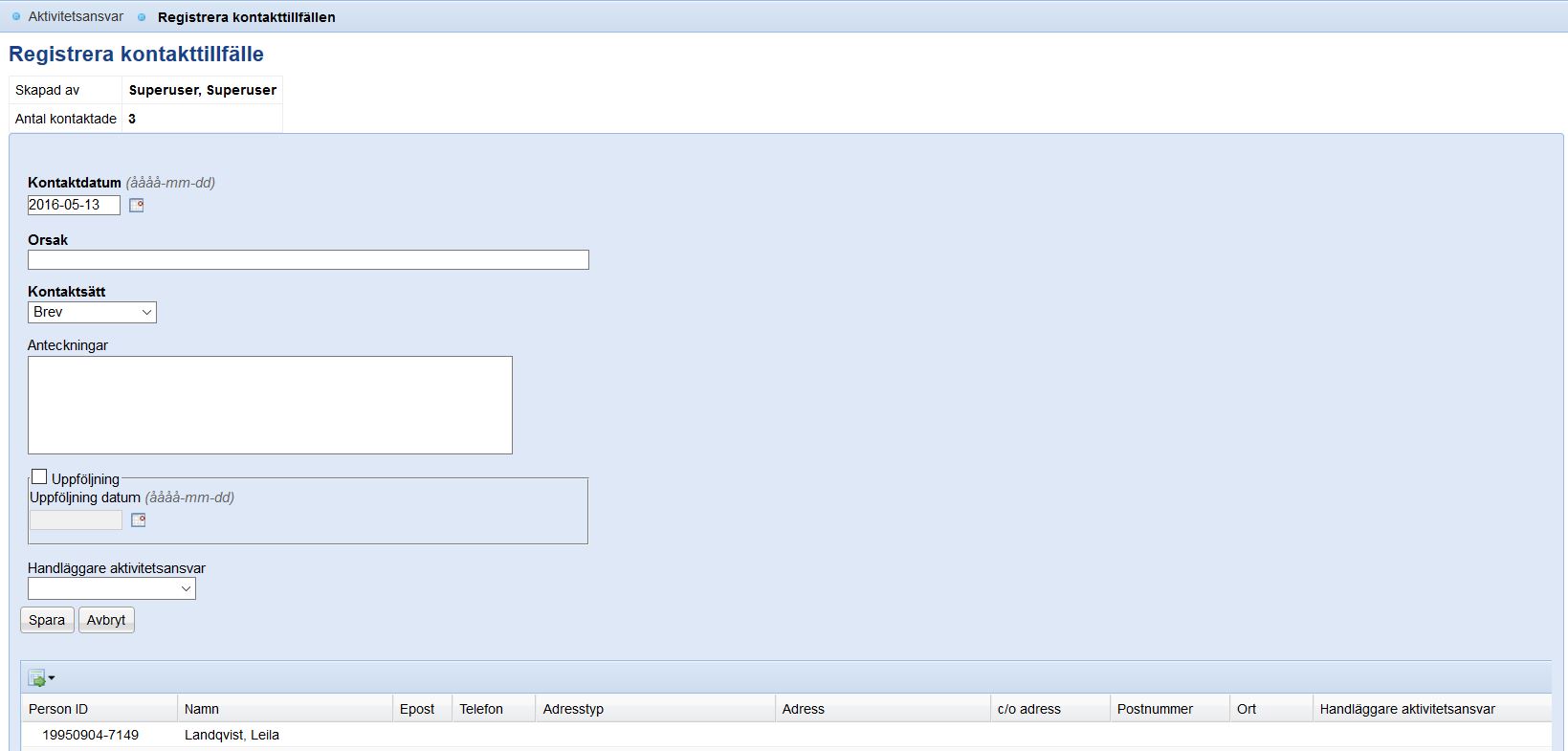
Task: Select person ID 19950904-7149 cell
Action: point(91,735)
